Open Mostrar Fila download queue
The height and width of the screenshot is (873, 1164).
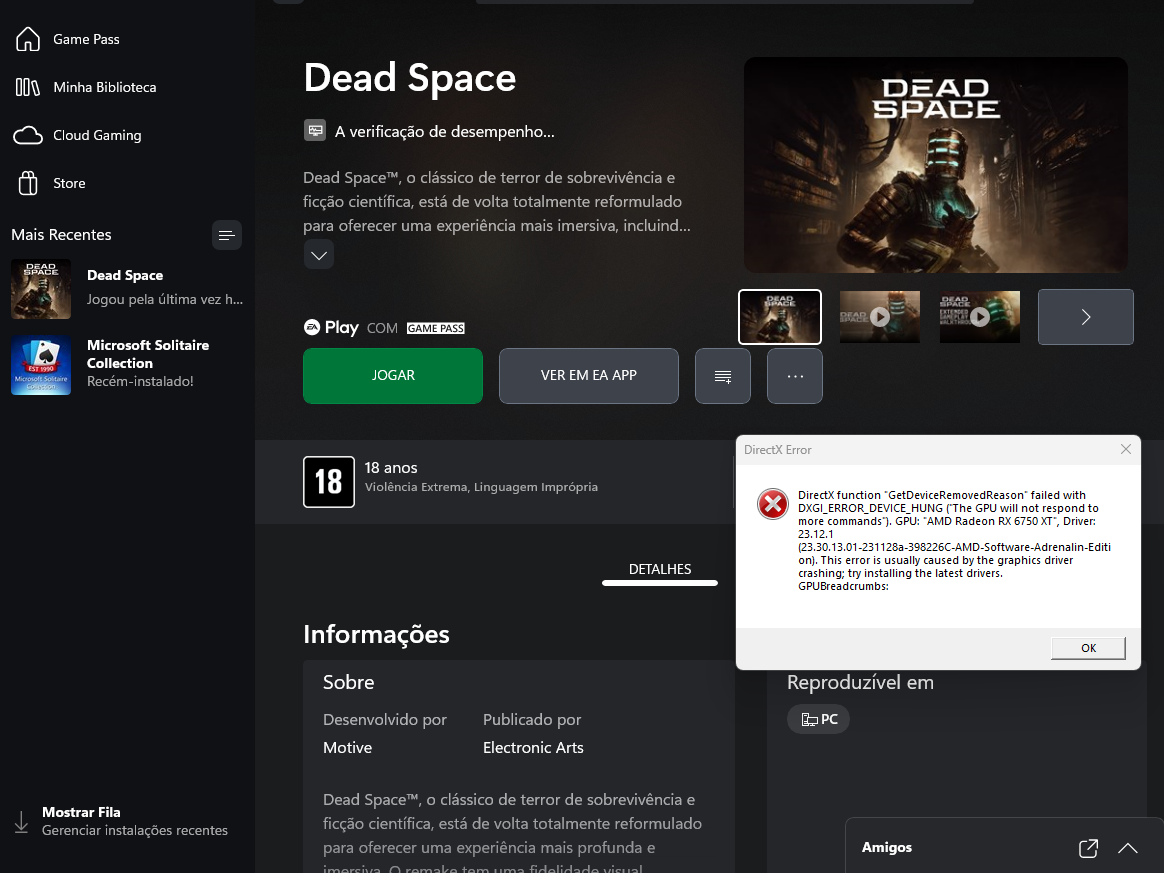click(122, 821)
